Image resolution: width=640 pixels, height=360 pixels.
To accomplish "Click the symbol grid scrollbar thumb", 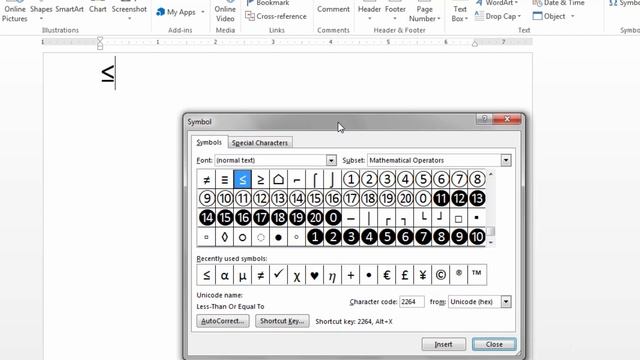I will coord(491,231).
